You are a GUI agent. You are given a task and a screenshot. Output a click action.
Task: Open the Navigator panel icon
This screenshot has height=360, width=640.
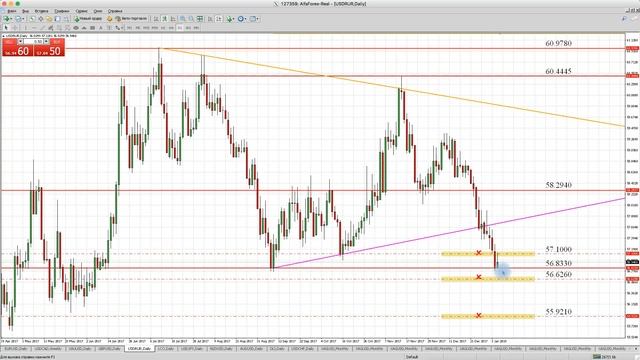point(49,19)
